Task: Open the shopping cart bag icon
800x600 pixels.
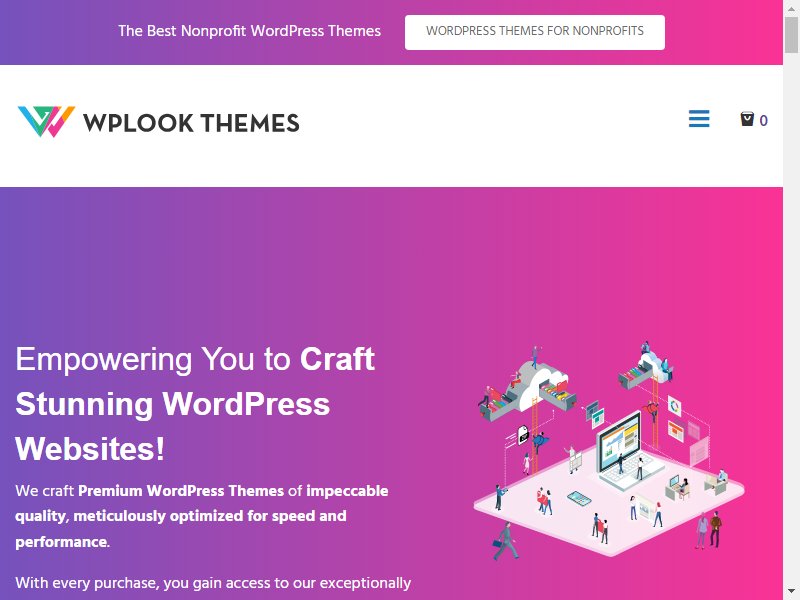Action: coord(747,119)
